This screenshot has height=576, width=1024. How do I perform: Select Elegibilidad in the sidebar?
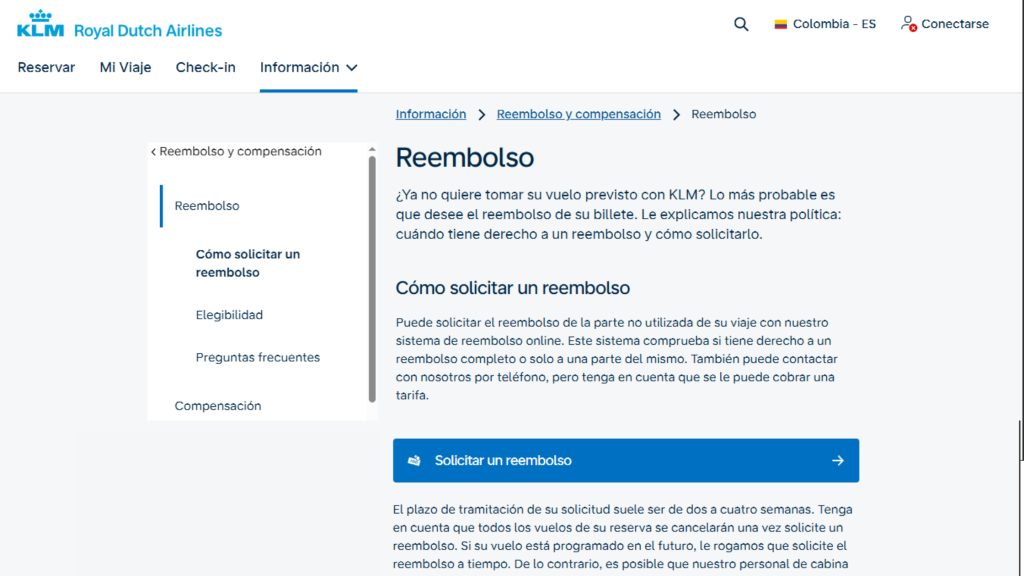229,315
